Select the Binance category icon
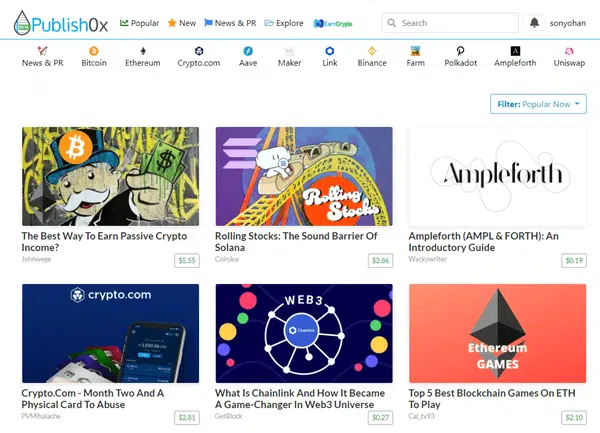 coord(372,51)
